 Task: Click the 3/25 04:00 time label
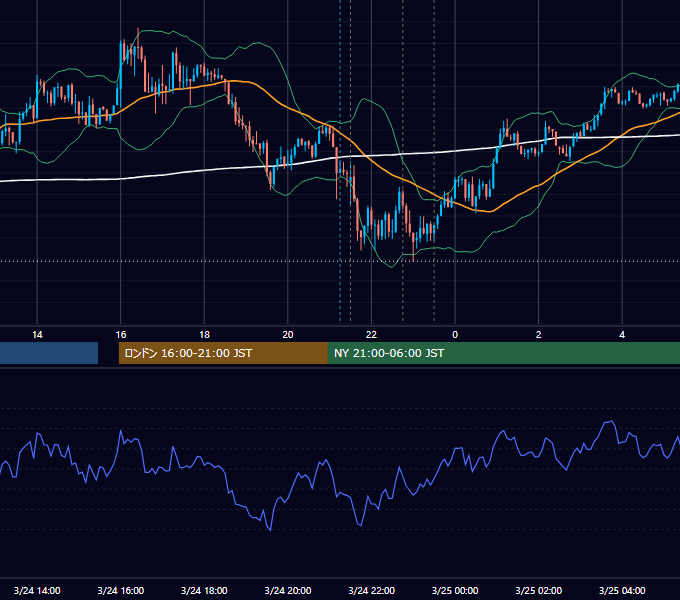click(x=622, y=590)
